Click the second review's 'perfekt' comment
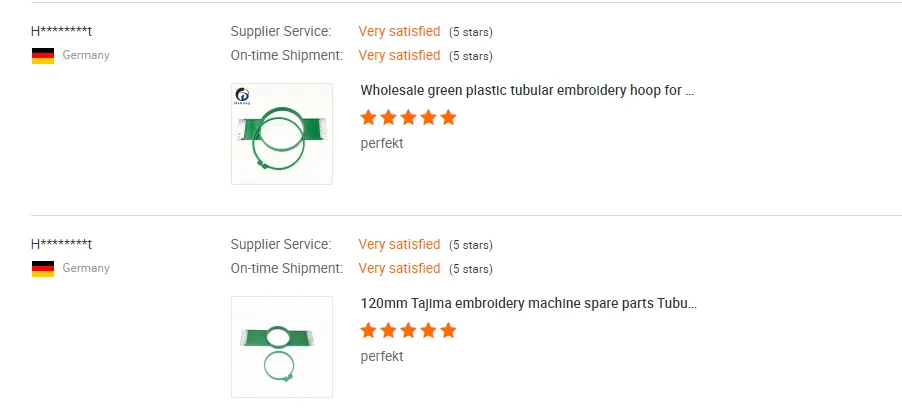902x415 pixels. click(382, 357)
